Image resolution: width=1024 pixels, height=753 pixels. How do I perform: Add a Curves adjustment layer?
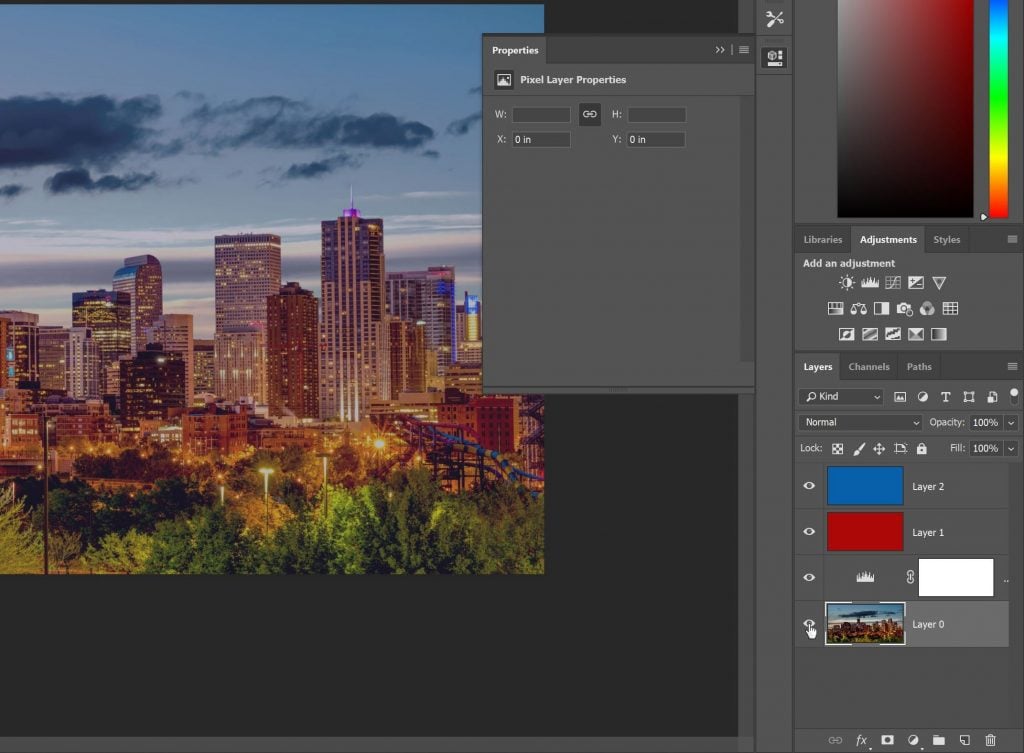pyautogui.click(x=893, y=283)
